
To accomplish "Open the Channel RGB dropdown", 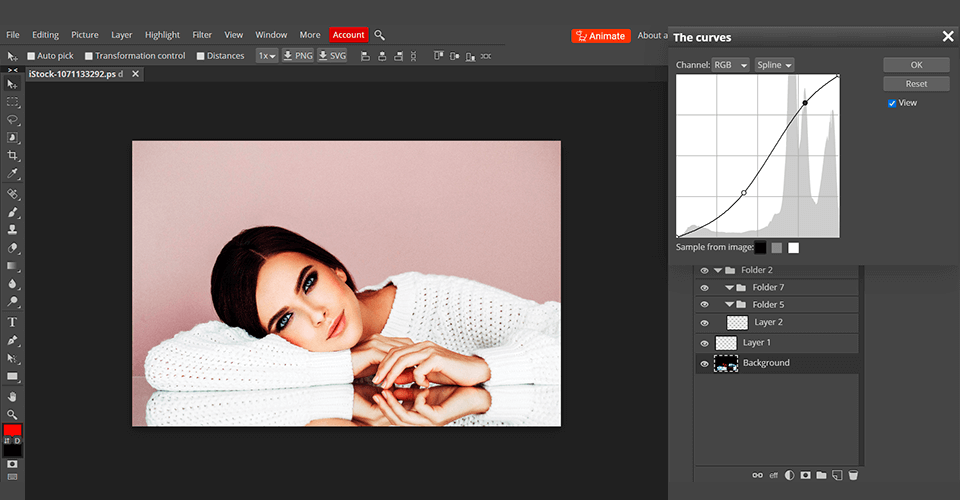I will 729,65.
